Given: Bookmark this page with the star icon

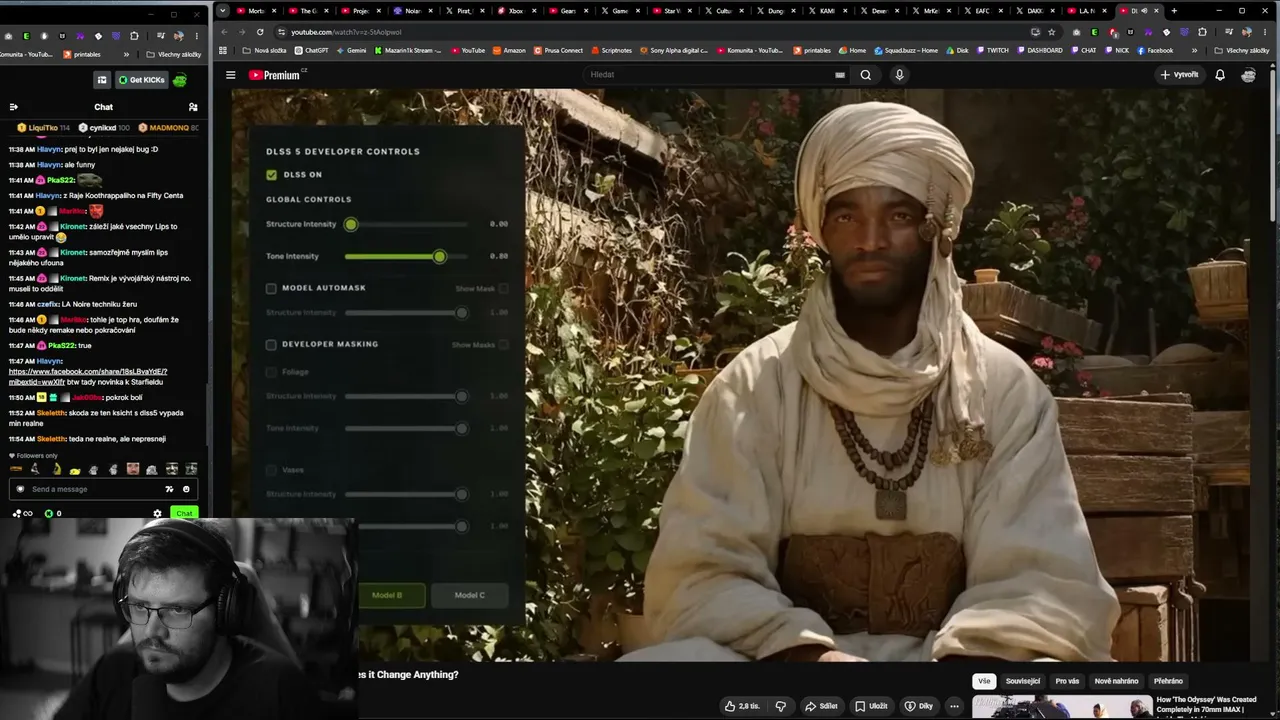Looking at the screenshot, I should 1051,32.
